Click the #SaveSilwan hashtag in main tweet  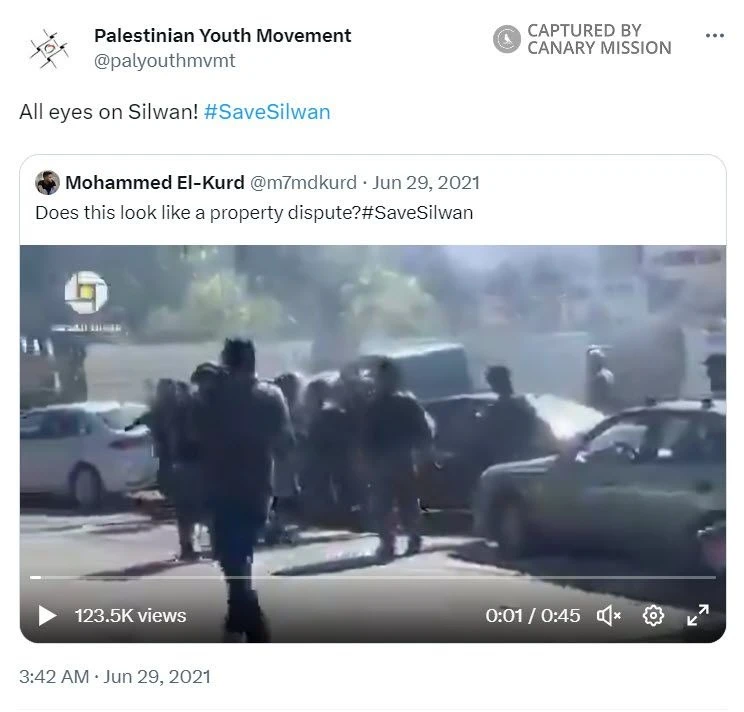(x=267, y=112)
